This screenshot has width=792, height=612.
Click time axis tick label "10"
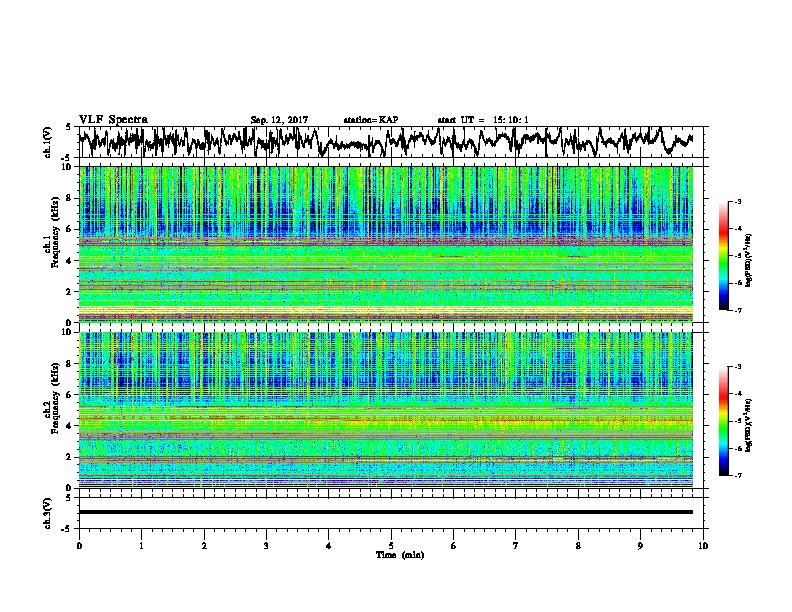pyautogui.click(x=703, y=546)
